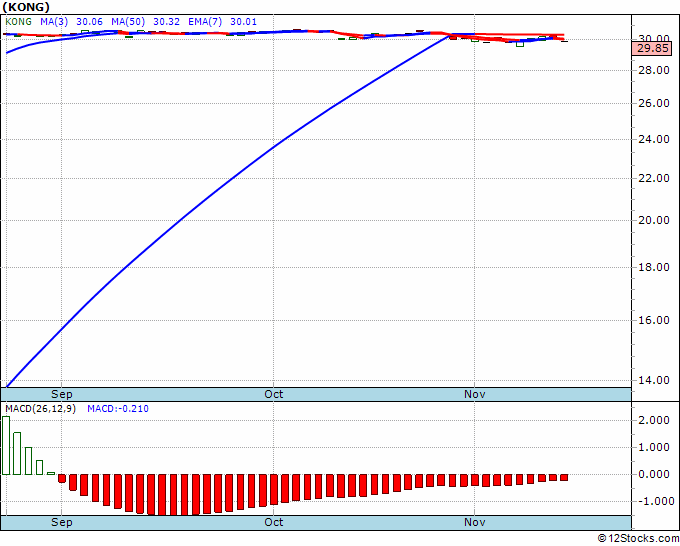Click Oct on the MACD panel axis
This screenshot has height=546, width=680.
click(274, 522)
